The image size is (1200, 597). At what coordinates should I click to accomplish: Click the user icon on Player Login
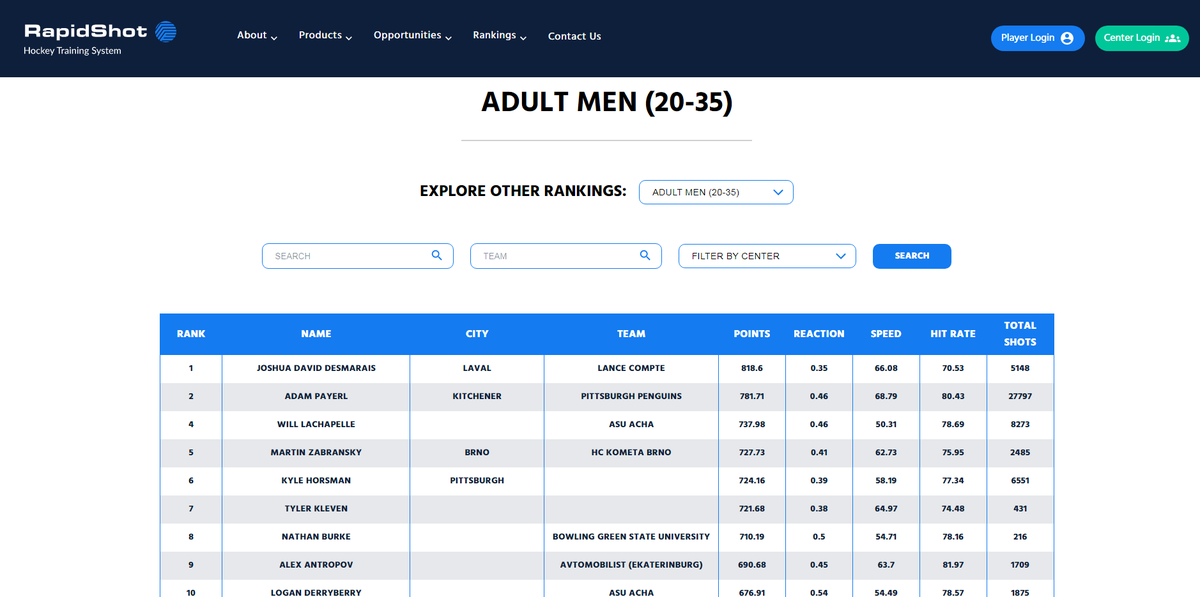[1067, 38]
